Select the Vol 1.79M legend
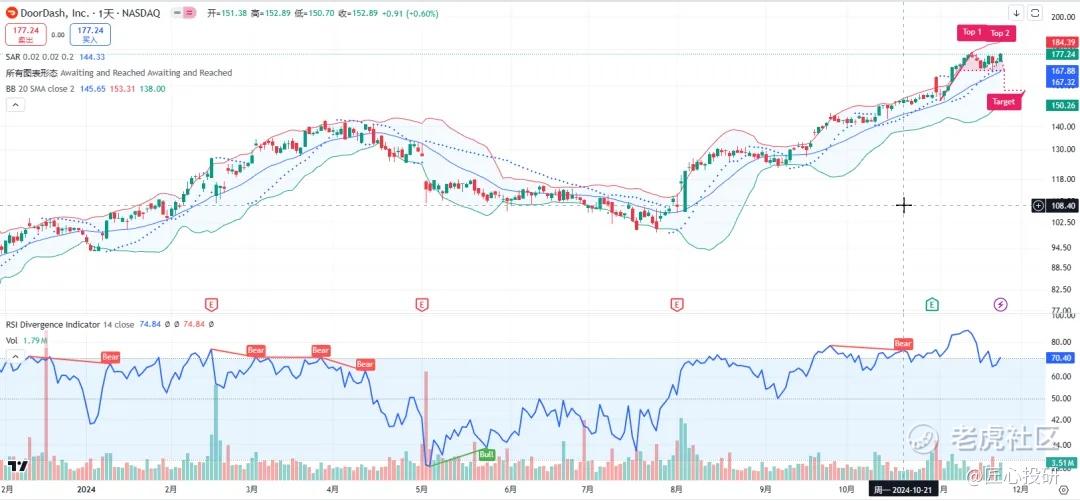Screen dimensions: 1080x501 tap(25, 340)
